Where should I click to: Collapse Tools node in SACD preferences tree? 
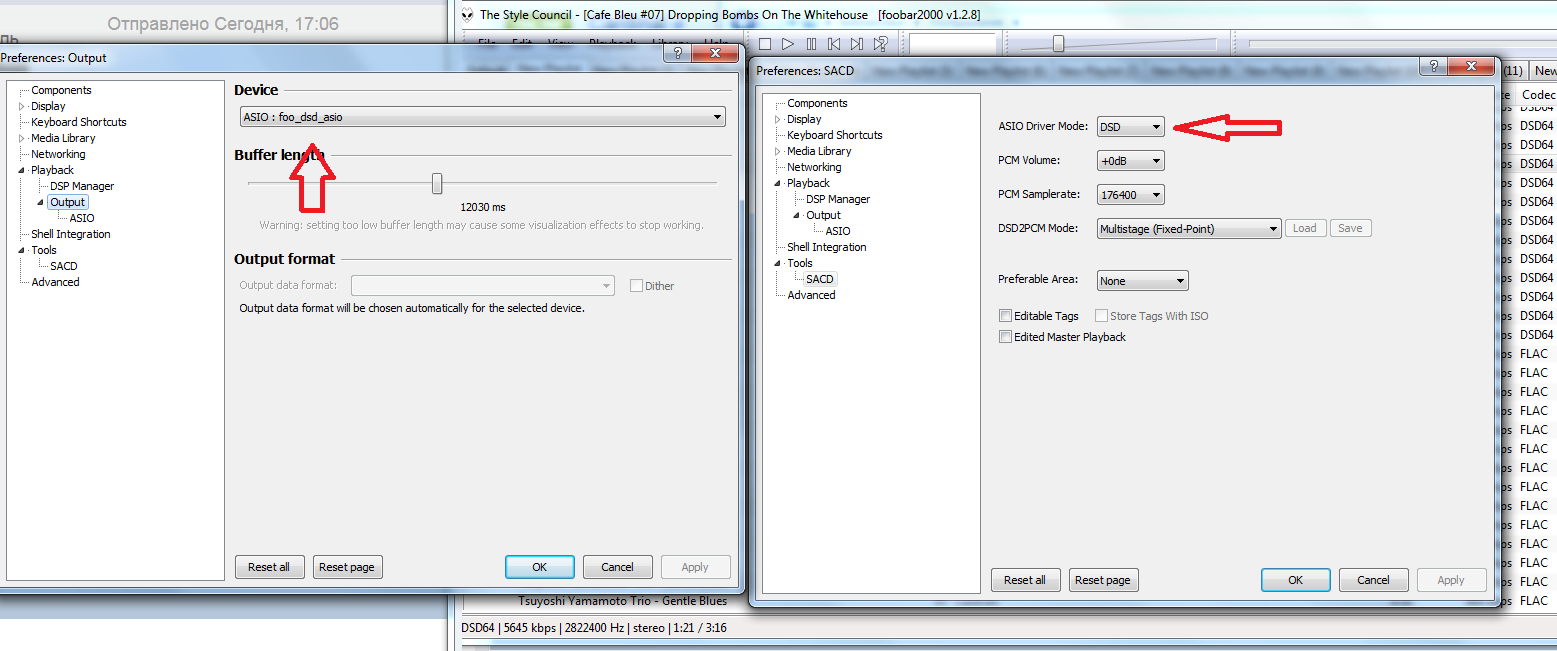(x=777, y=263)
